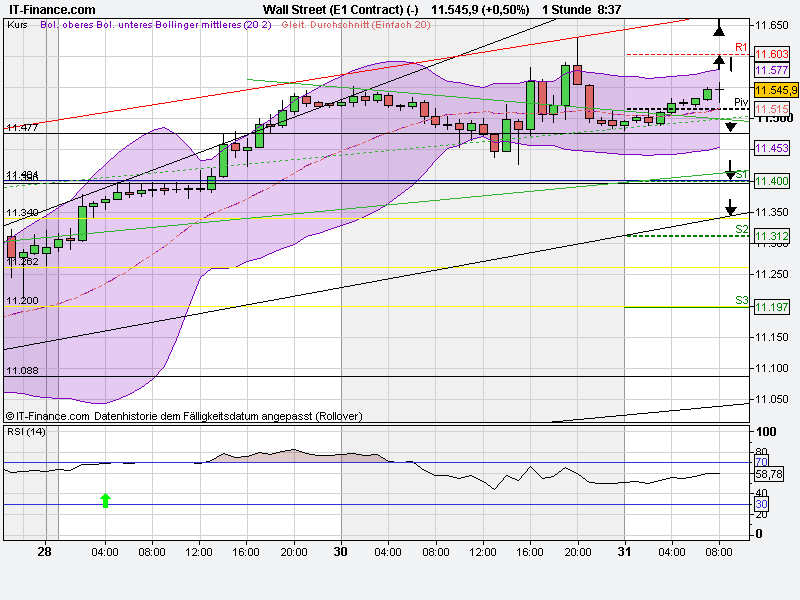This screenshot has height=600, width=800.
Task: Select the down arrow at the S1 level
Action: point(730,170)
